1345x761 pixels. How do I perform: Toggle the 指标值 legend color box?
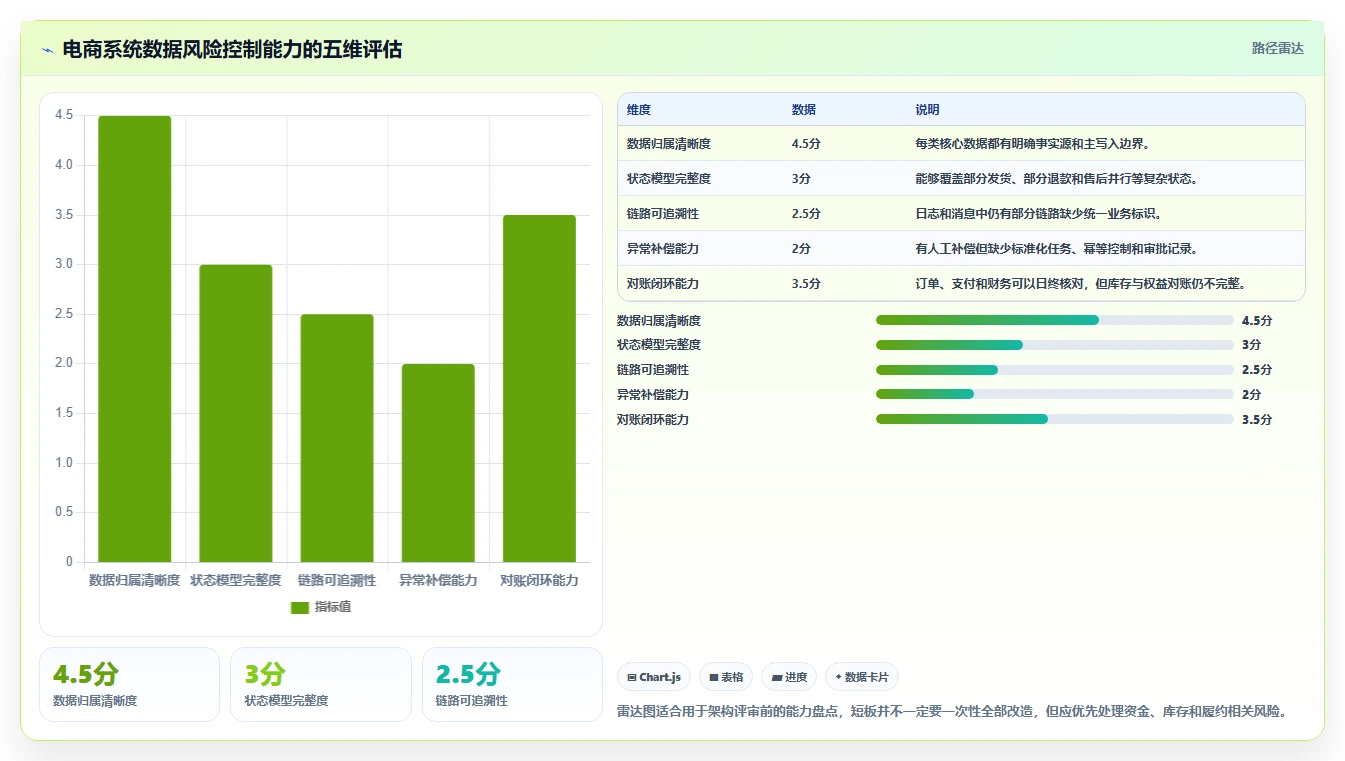(x=300, y=607)
